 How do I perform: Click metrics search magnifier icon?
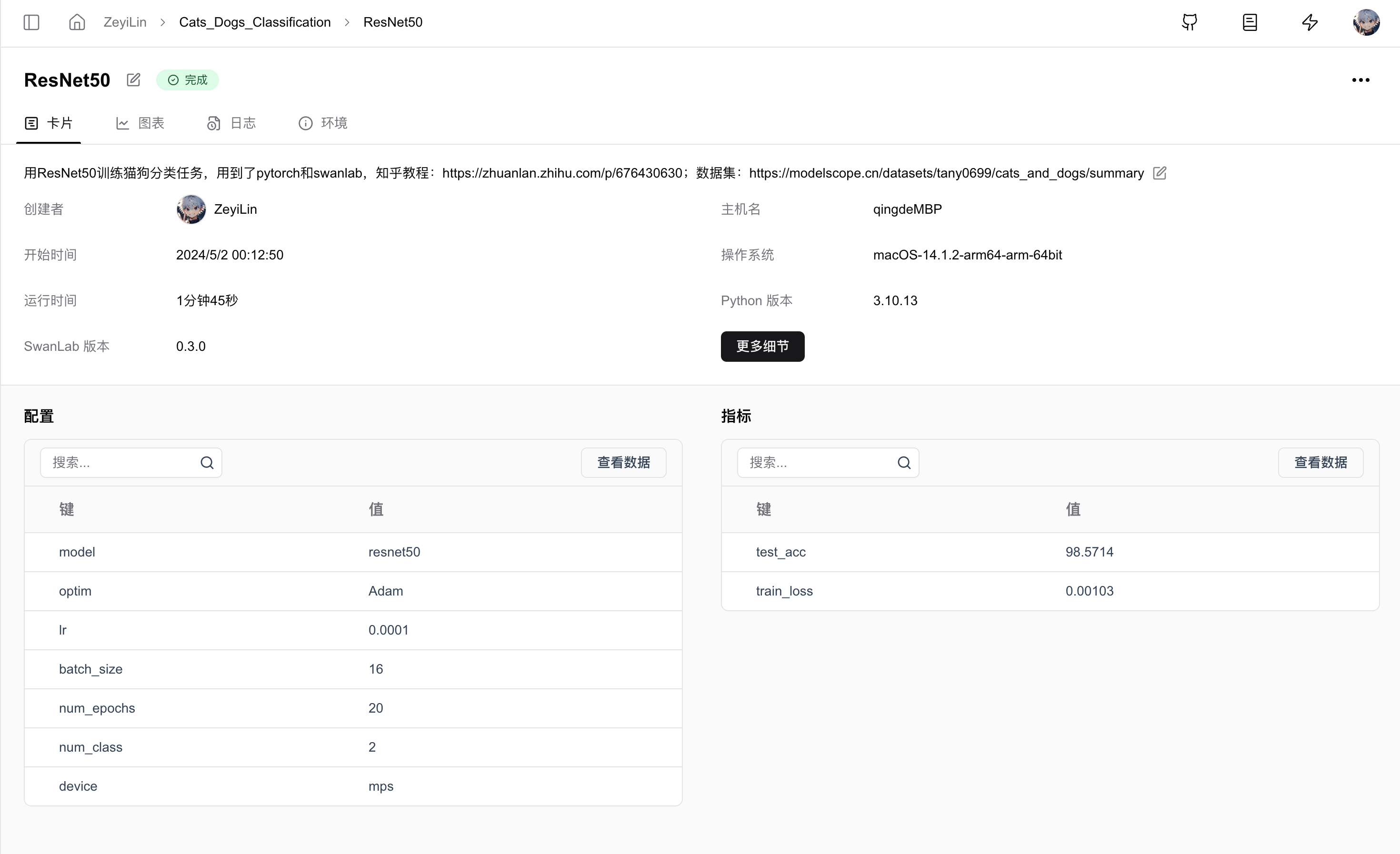point(904,463)
